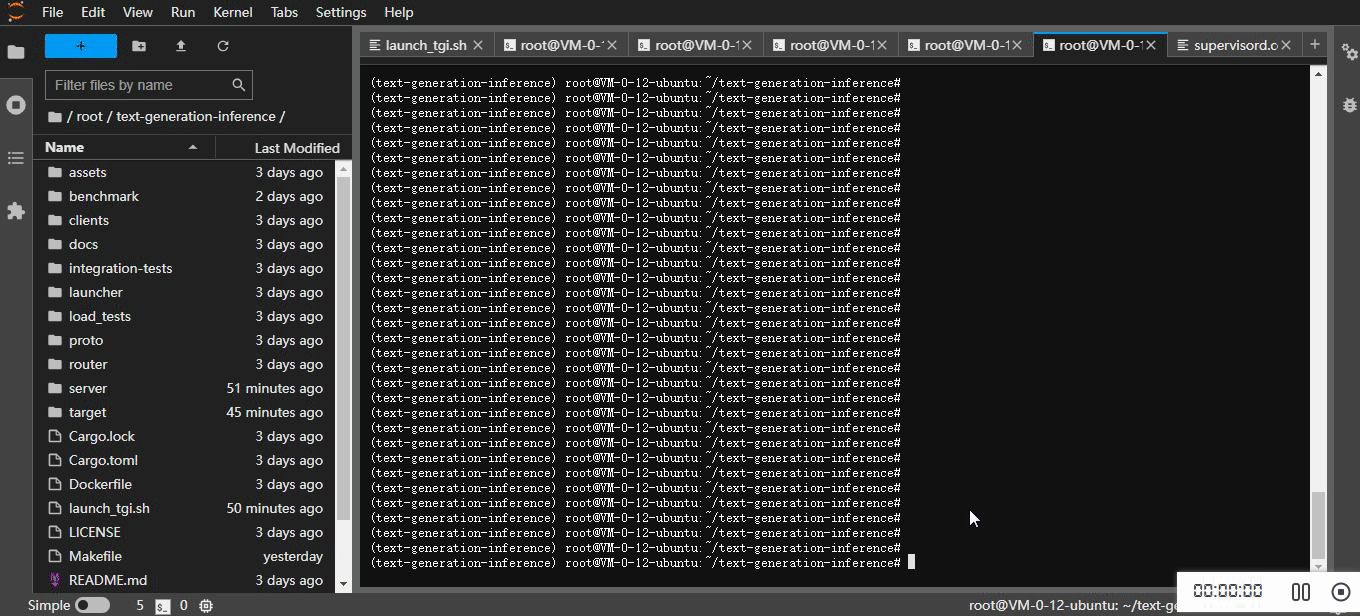Open the File menu
The width and height of the screenshot is (1360, 616).
[x=53, y=12]
